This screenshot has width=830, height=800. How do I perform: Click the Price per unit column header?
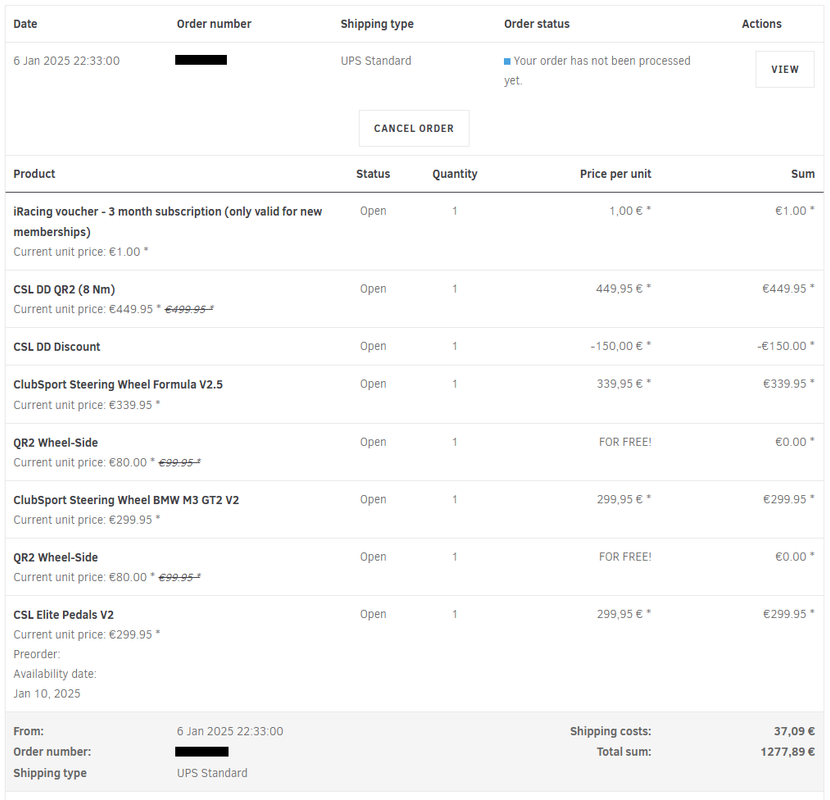point(616,174)
